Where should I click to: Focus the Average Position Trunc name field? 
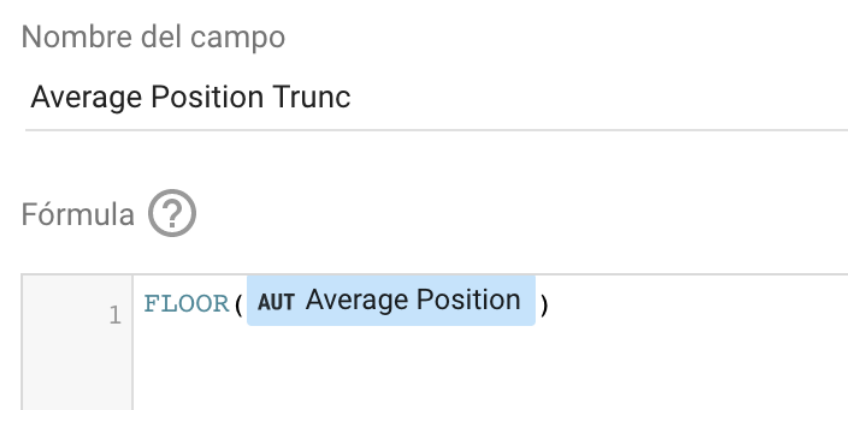click(436, 98)
